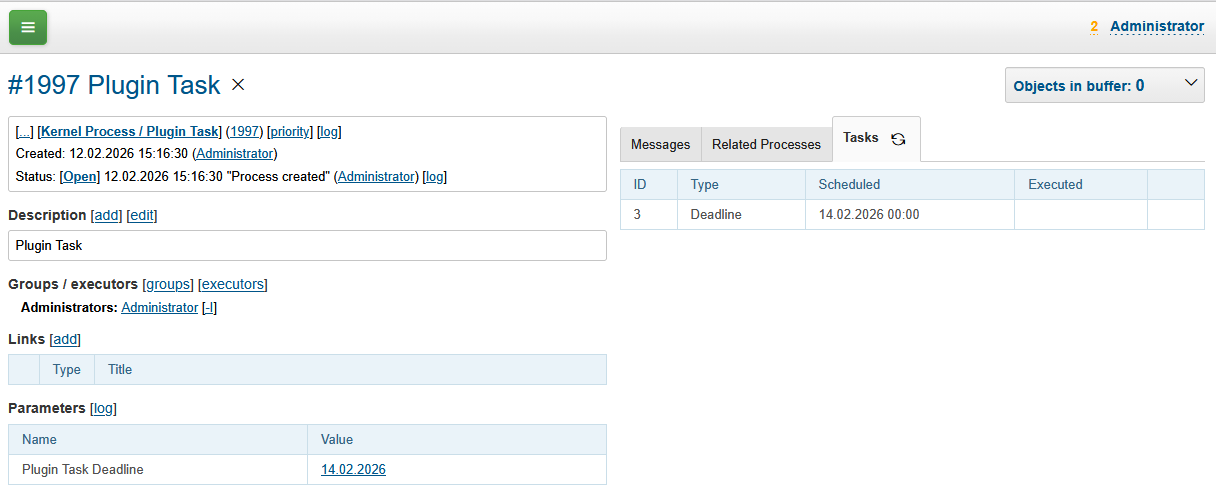
Task: Add a description via the add link
Action: point(106,216)
